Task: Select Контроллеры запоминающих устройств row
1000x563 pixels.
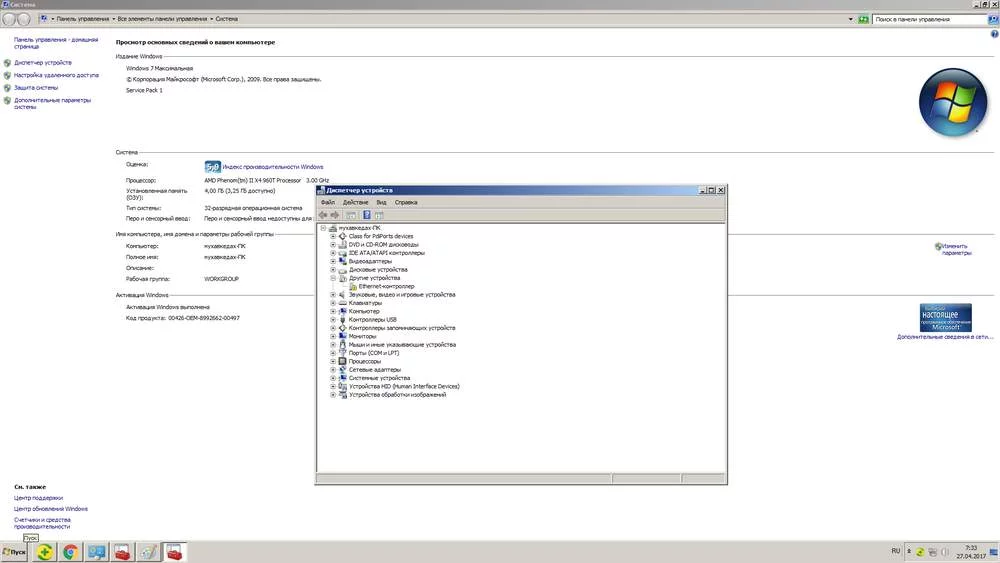Action: [402, 328]
